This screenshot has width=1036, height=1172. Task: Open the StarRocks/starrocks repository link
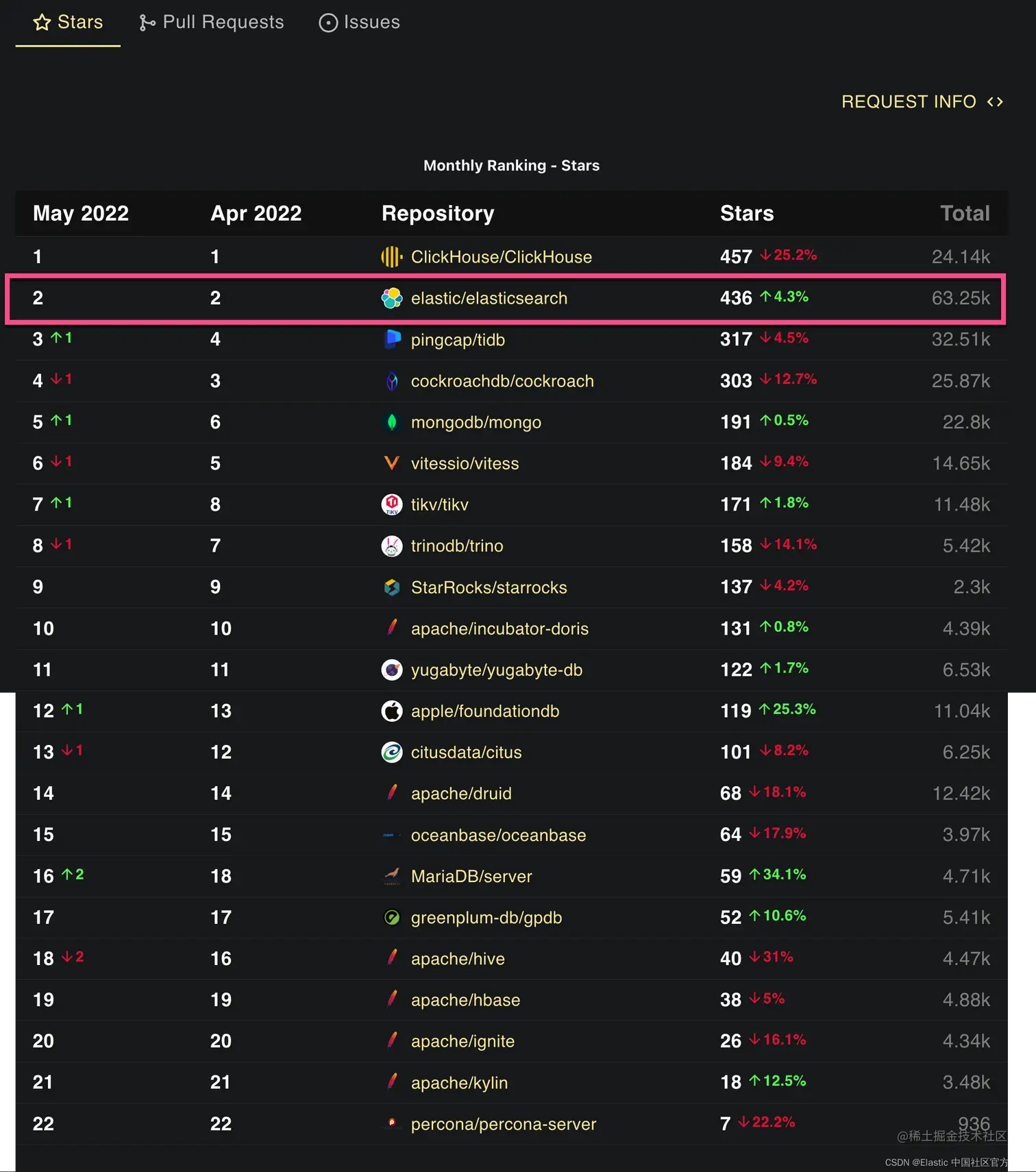[489, 587]
